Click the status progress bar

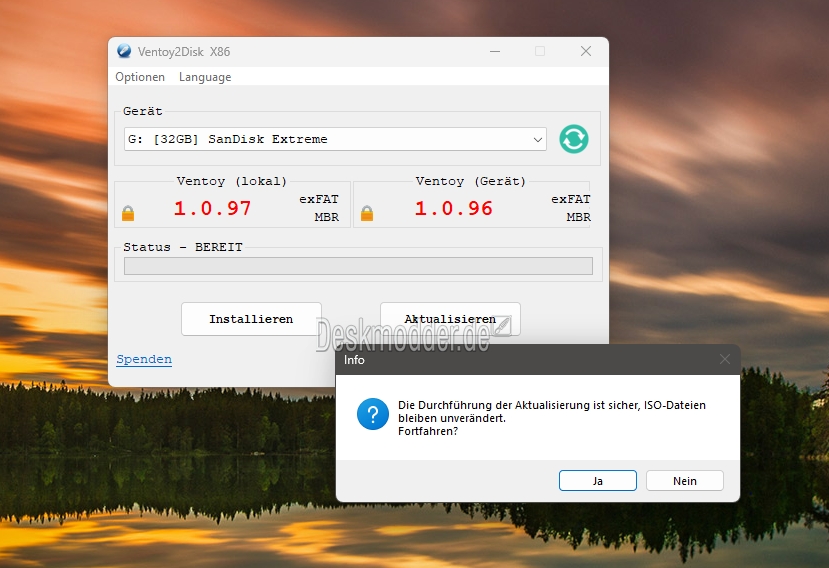[x=358, y=266]
